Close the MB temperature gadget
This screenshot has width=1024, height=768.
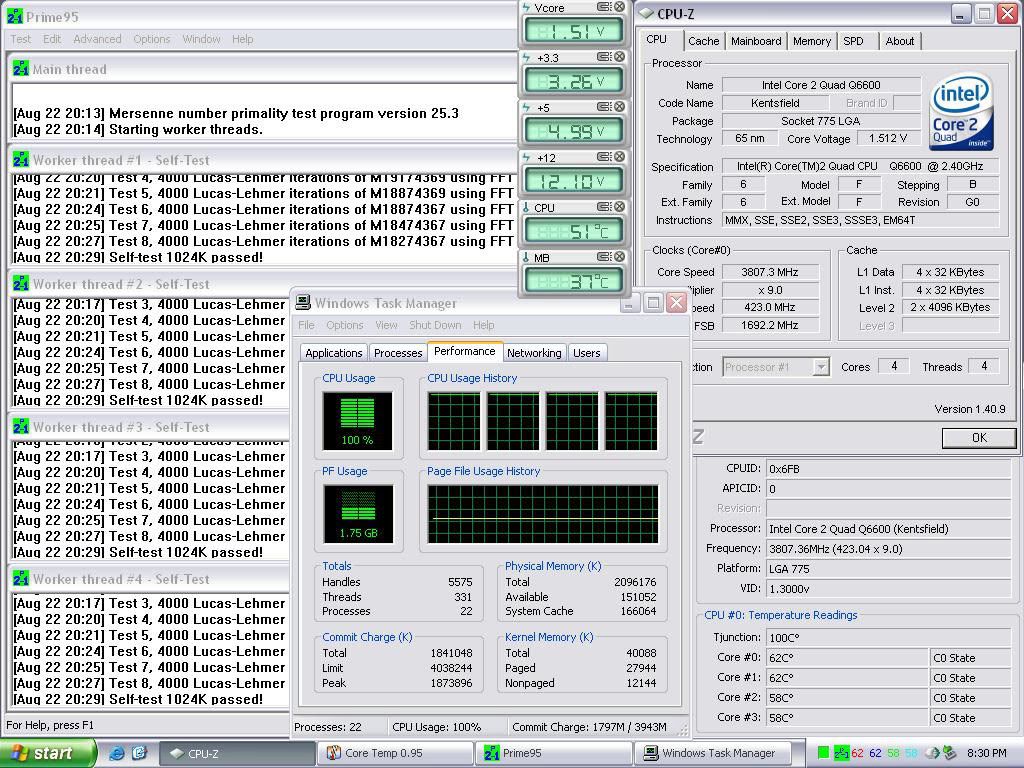pyautogui.click(x=619, y=257)
